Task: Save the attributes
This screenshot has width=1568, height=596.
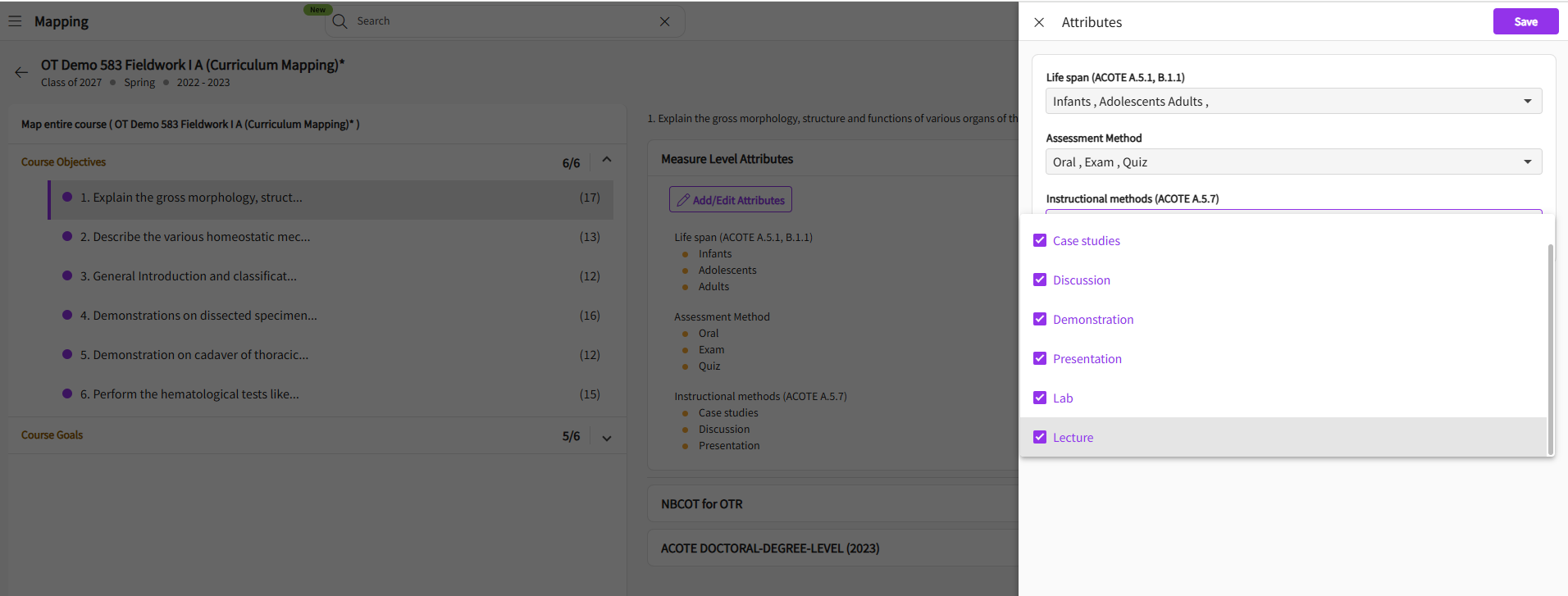Action: [x=1525, y=21]
